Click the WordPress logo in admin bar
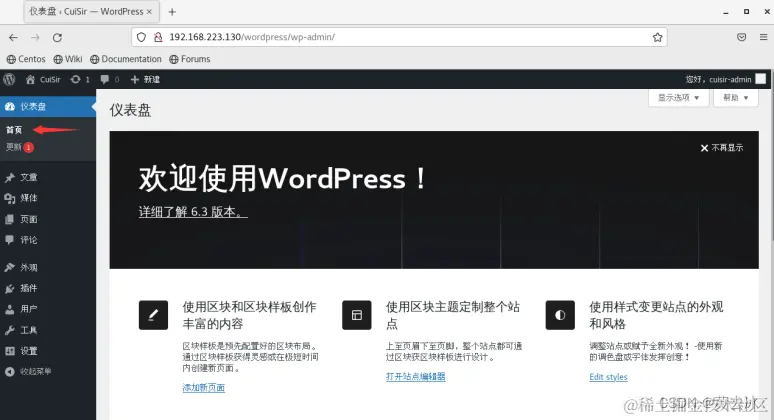Viewport: 774px width, 420px height. (x=9, y=79)
